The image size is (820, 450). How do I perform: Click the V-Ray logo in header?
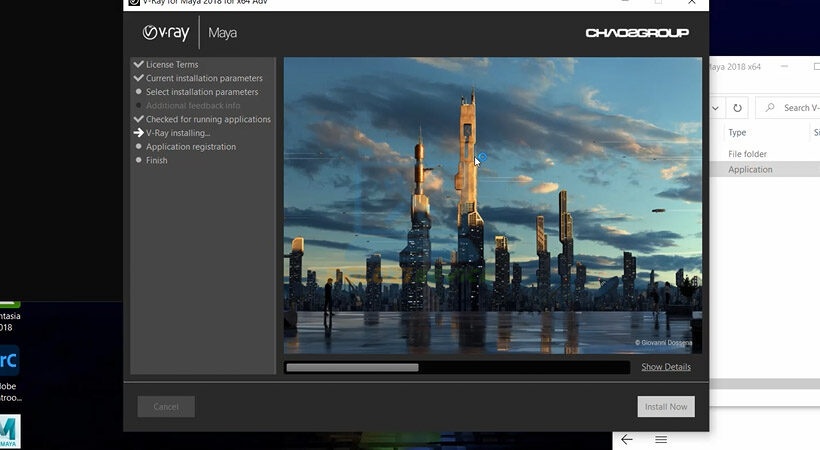[x=166, y=32]
